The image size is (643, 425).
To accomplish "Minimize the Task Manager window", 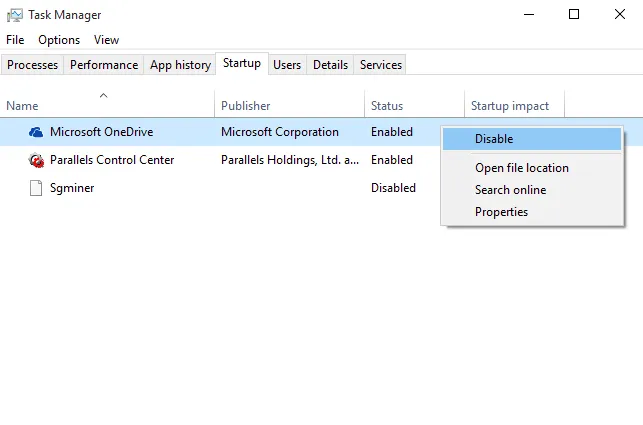I will tap(529, 14).
